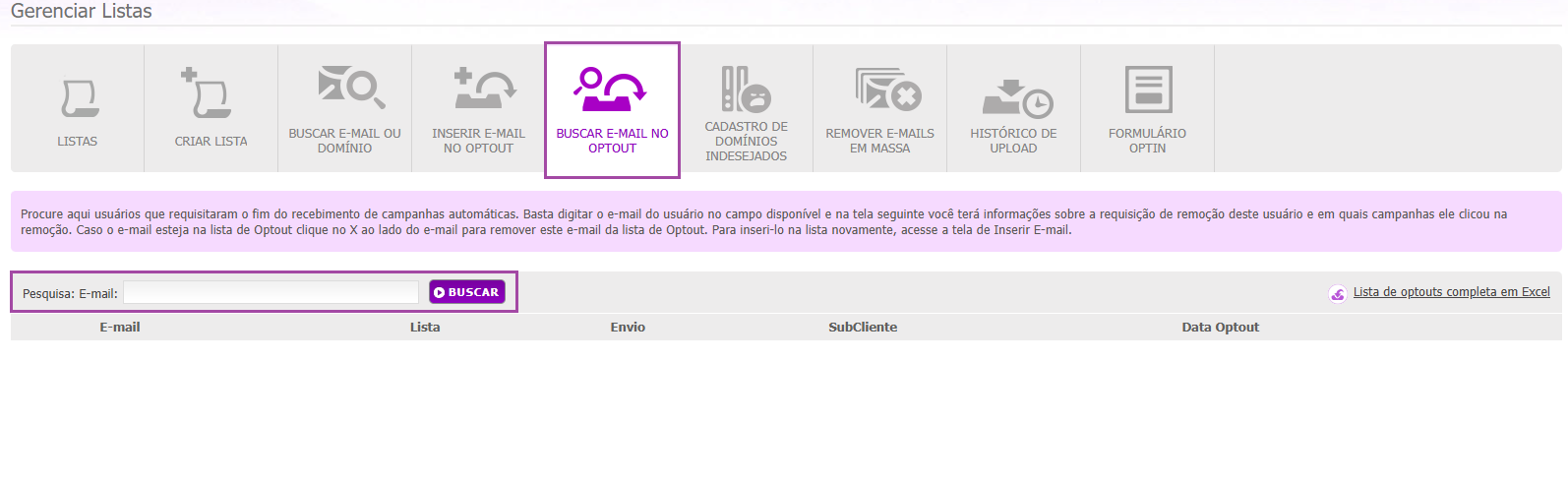Viewport: 1568px width, 482px height.
Task: Select the Formulário Optin icon
Action: pos(1148,90)
